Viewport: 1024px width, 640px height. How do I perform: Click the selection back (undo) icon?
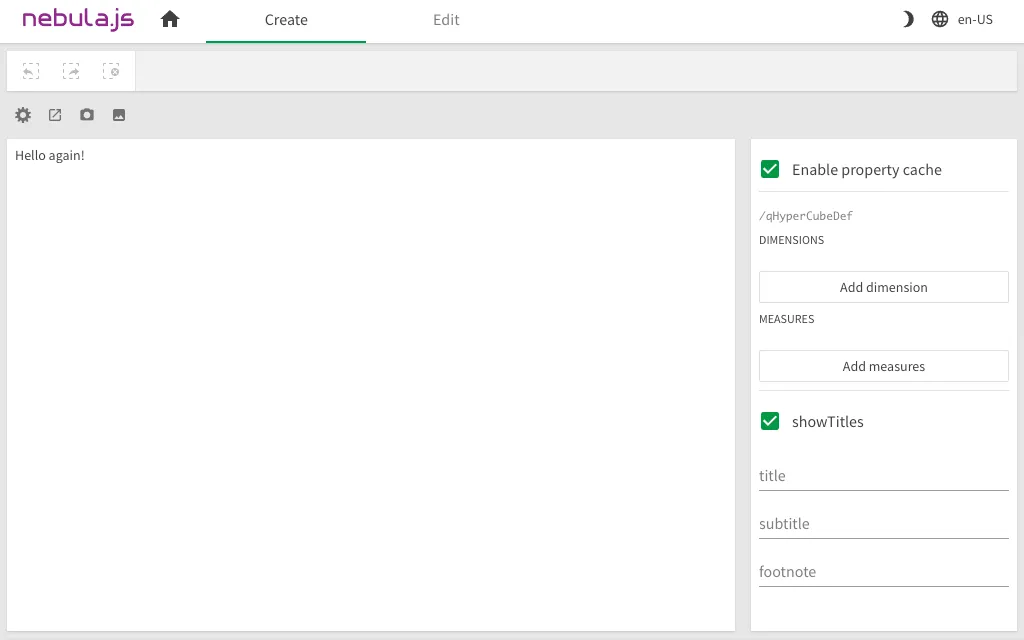point(31,71)
